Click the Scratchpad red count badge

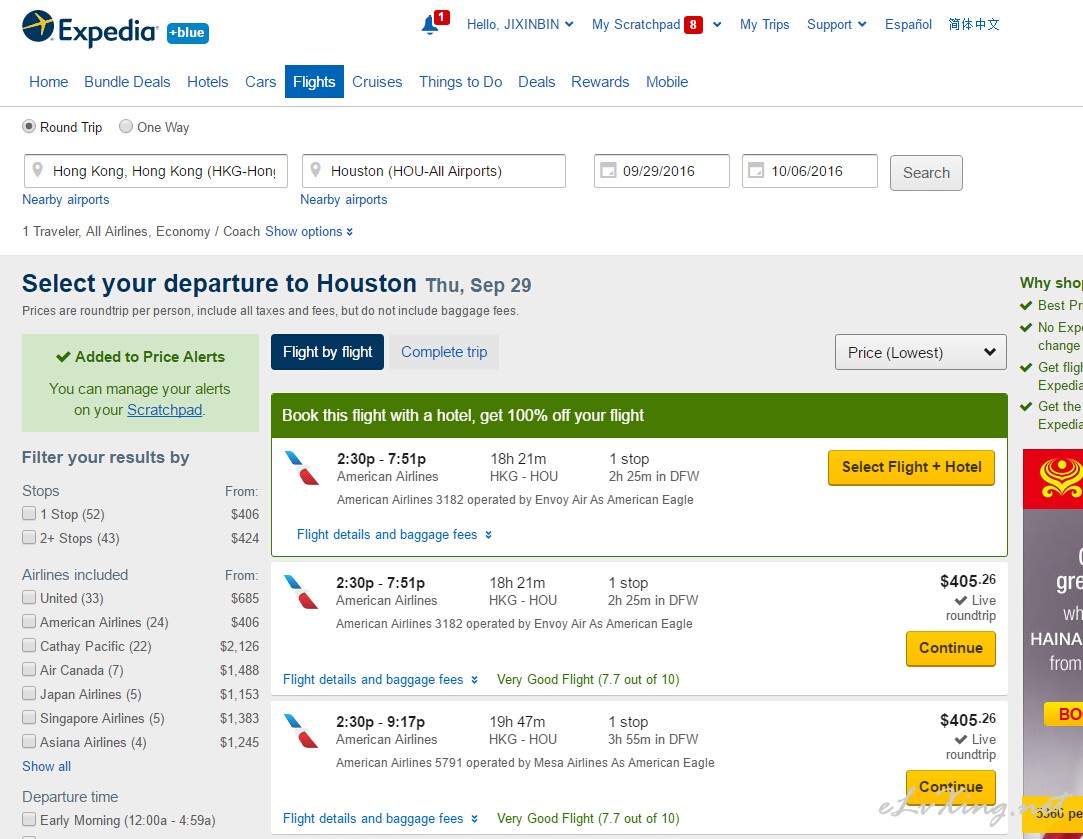(x=693, y=25)
